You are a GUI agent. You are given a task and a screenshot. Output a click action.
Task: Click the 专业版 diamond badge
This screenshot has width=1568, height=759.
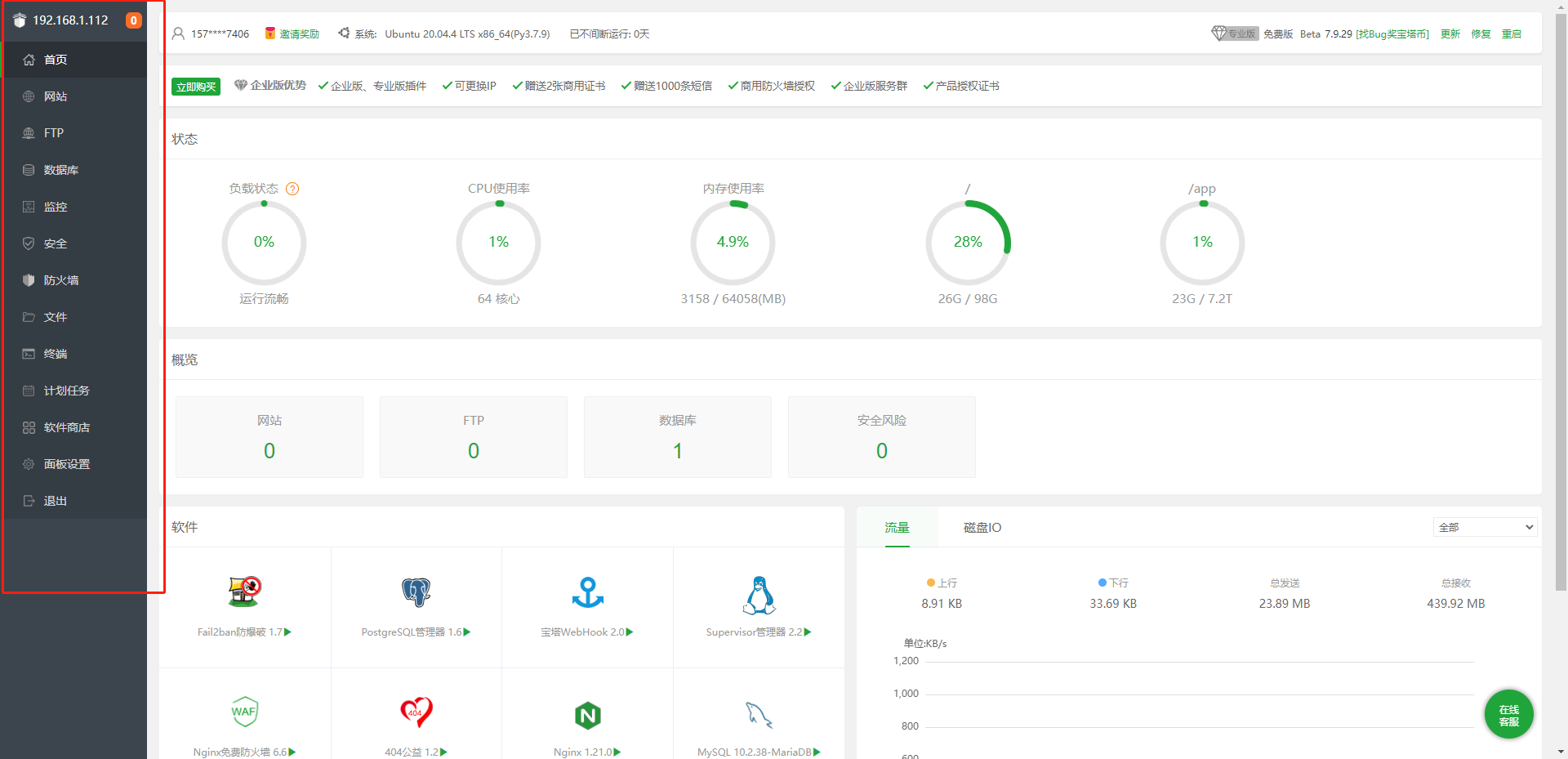click(x=1235, y=33)
